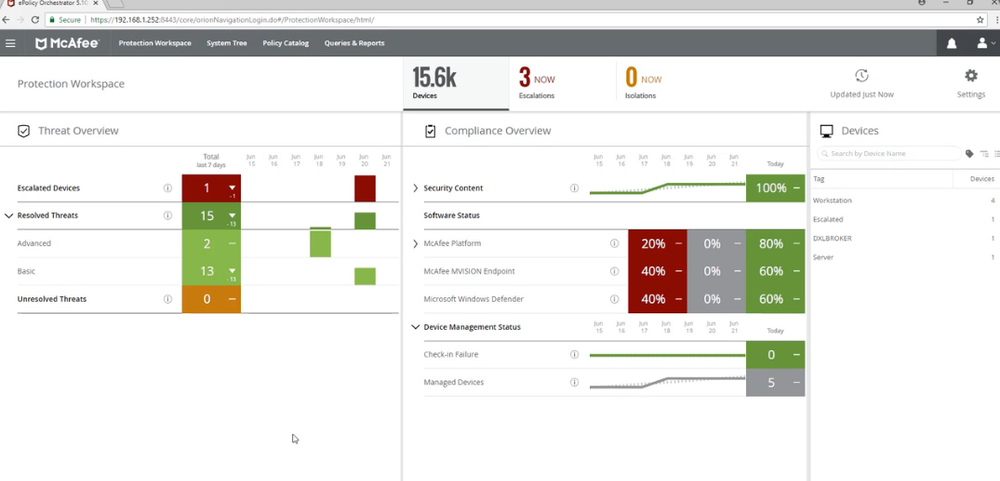Click the Unresolved Threats info icon

[168, 299]
